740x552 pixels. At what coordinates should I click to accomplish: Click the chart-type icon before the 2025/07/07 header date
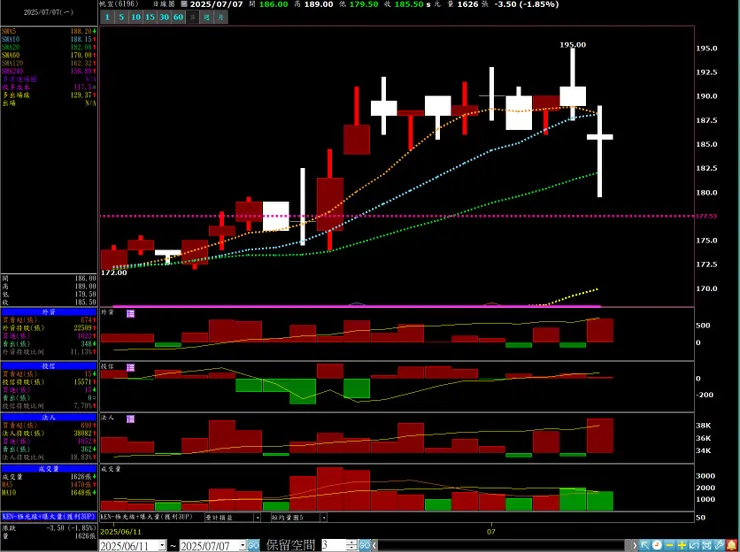click(x=185, y=4)
